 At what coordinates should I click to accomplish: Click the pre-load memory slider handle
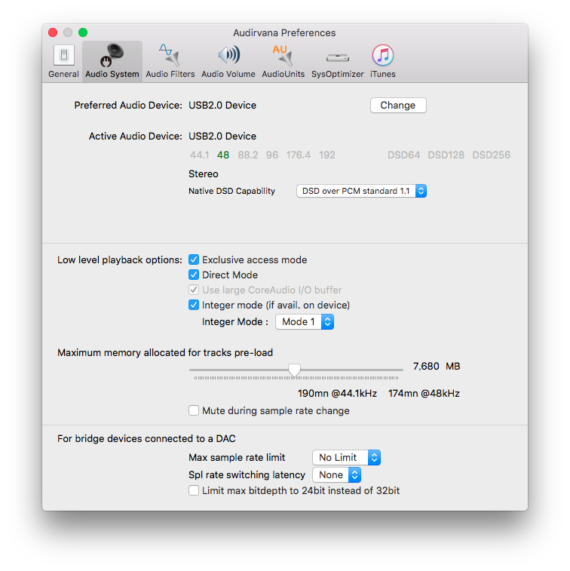[x=294, y=370]
